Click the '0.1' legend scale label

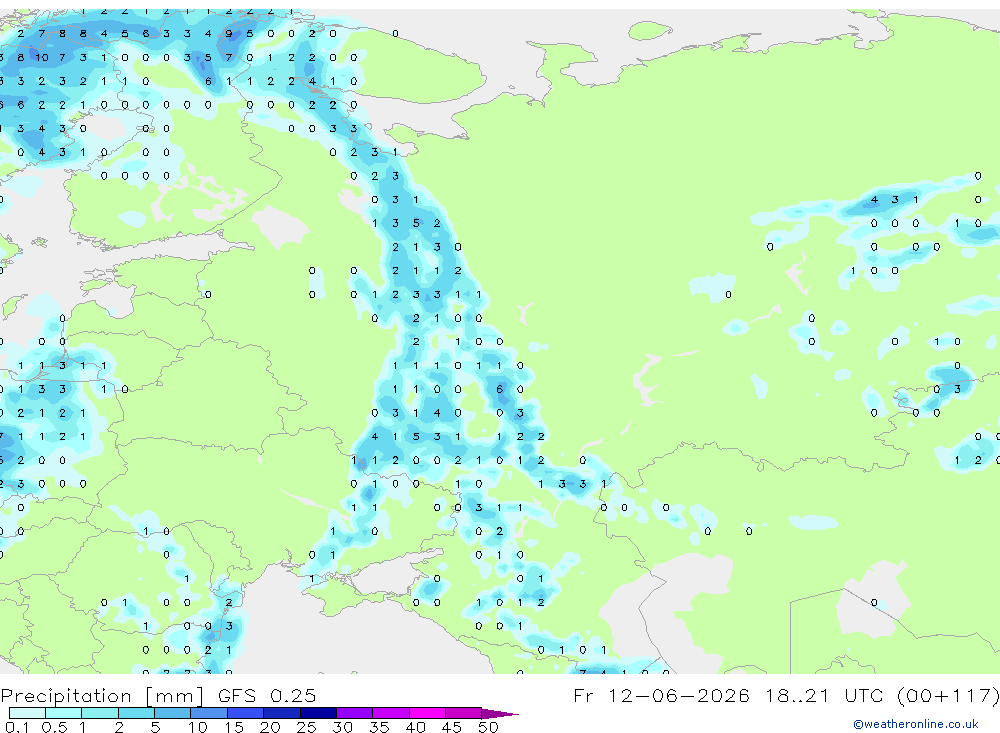(17, 727)
